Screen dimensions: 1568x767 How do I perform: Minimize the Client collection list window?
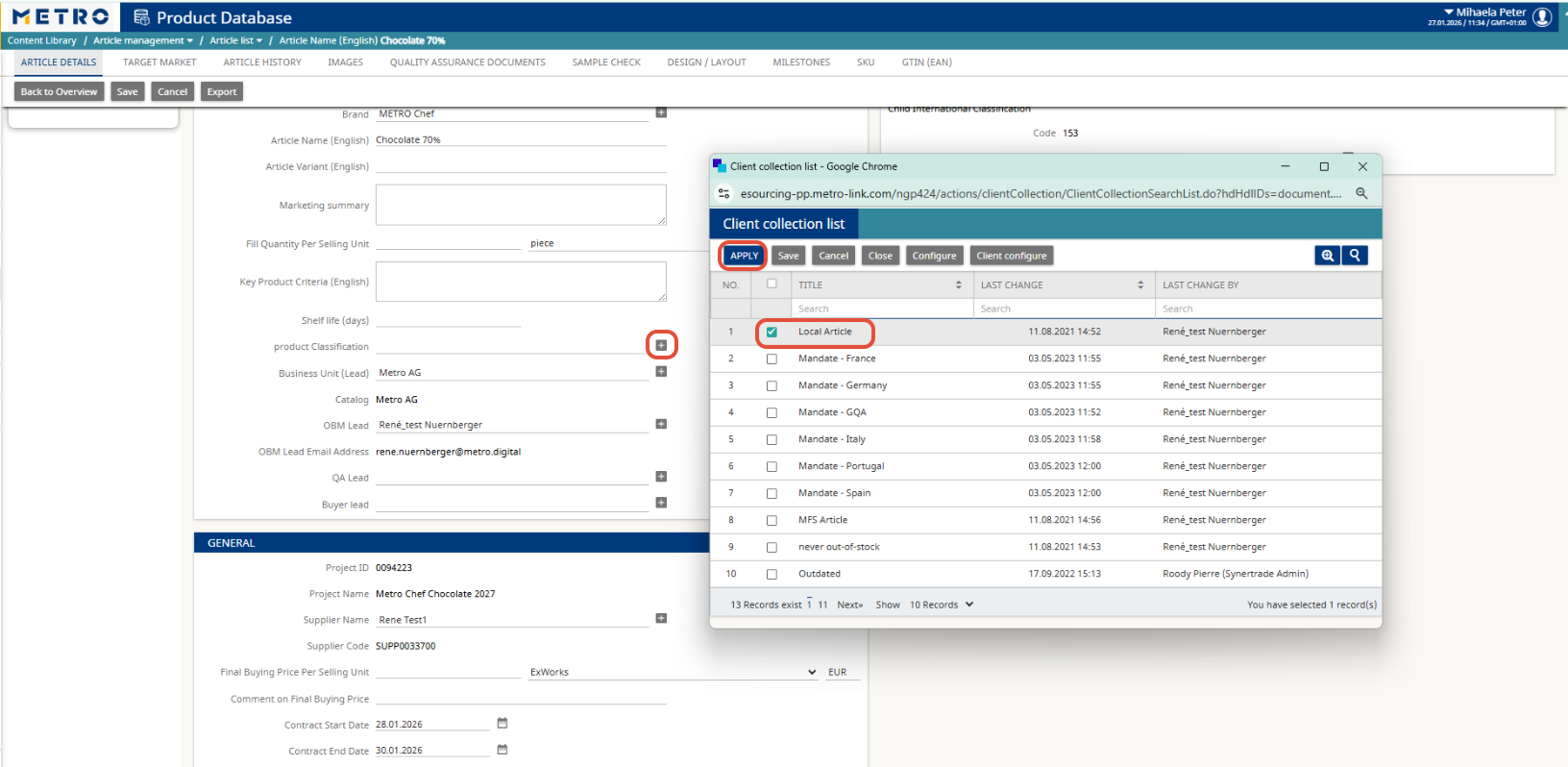click(x=1286, y=166)
